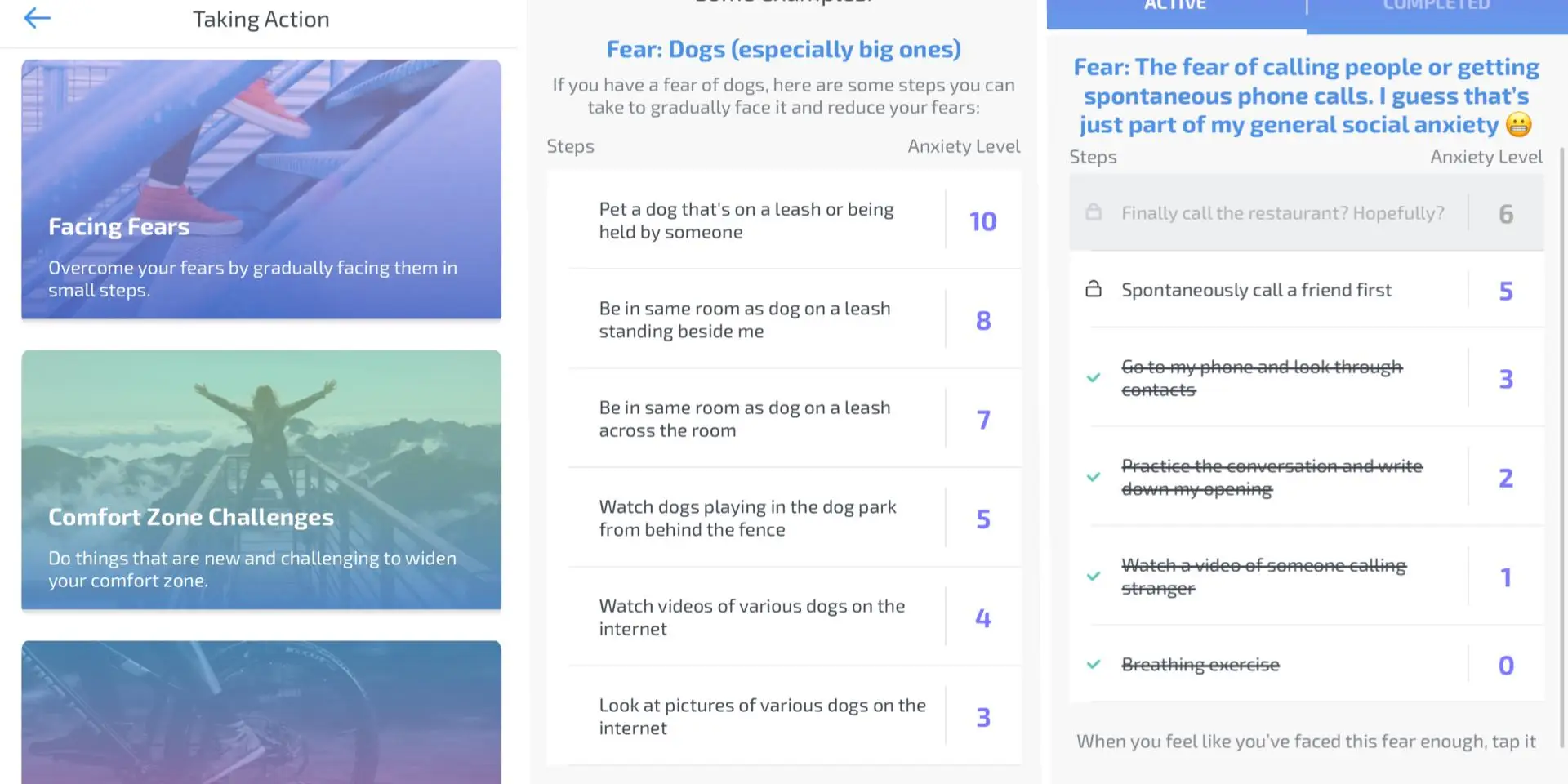Click anxiety level 0 for Breathing exercise
Image resolution: width=1568 pixels, height=784 pixels.
pyautogui.click(x=1506, y=666)
